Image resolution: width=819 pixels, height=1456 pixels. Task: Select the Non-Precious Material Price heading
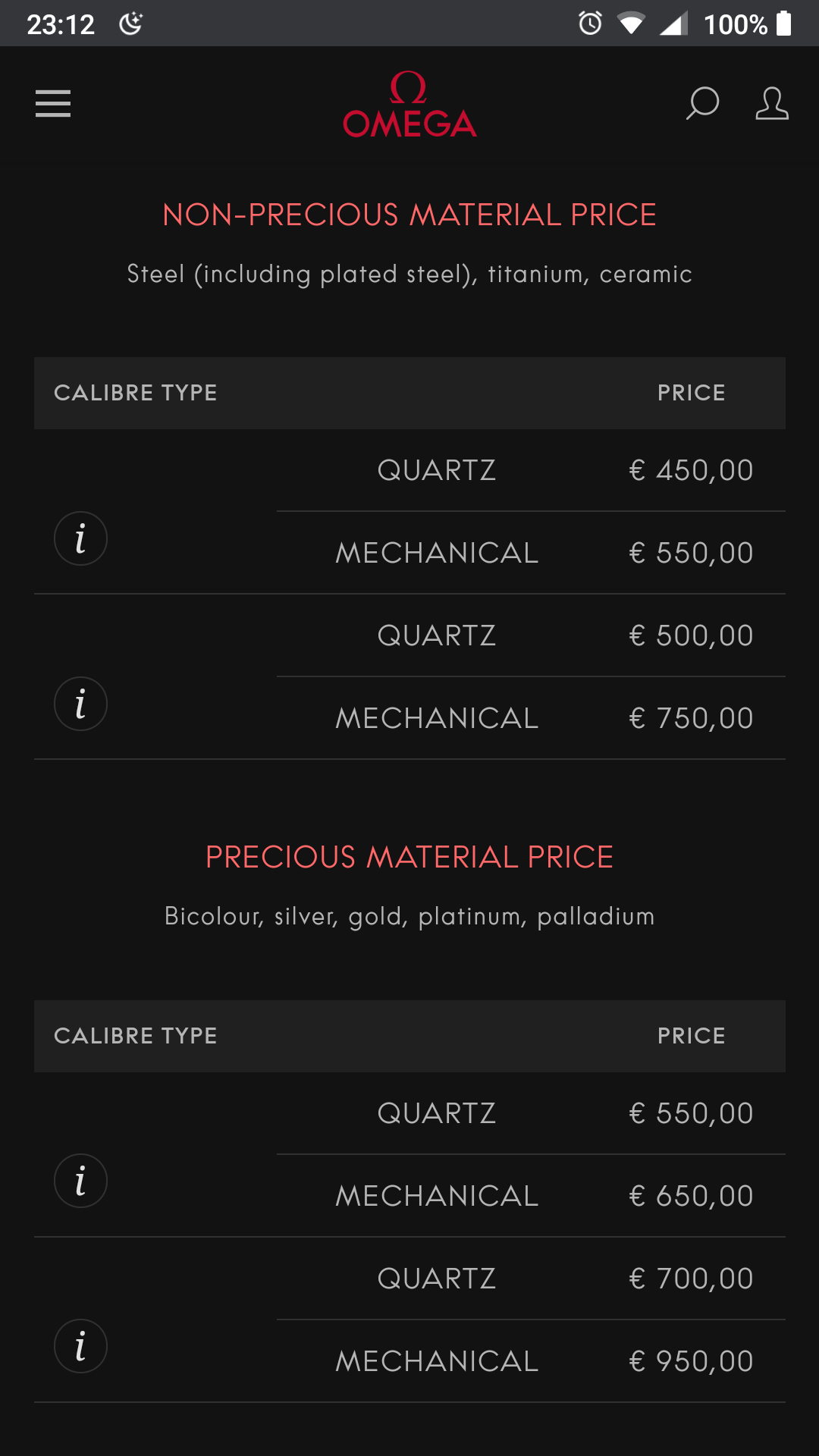[x=409, y=215]
